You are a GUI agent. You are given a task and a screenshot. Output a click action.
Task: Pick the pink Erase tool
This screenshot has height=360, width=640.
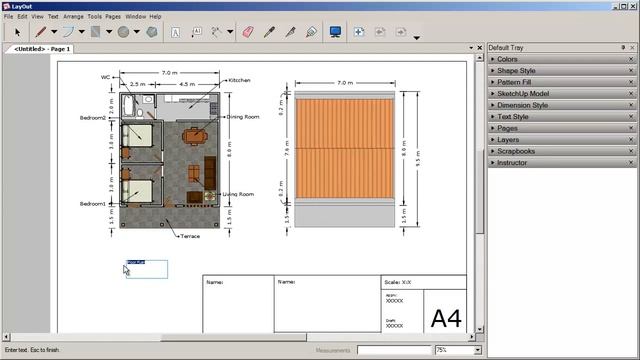click(x=248, y=32)
